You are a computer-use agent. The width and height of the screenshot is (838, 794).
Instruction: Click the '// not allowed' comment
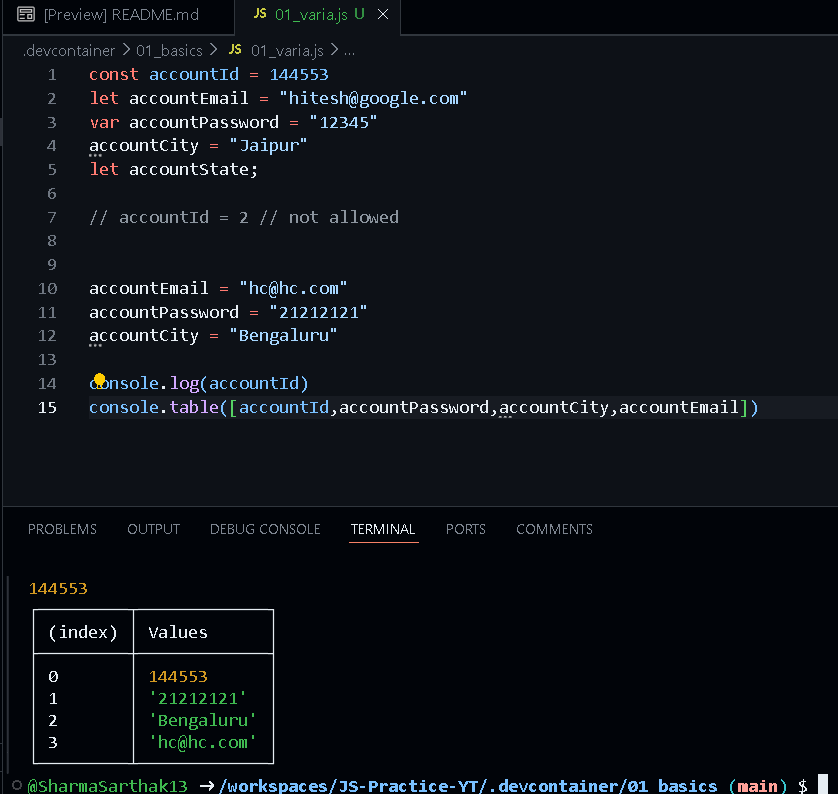(x=329, y=217)
